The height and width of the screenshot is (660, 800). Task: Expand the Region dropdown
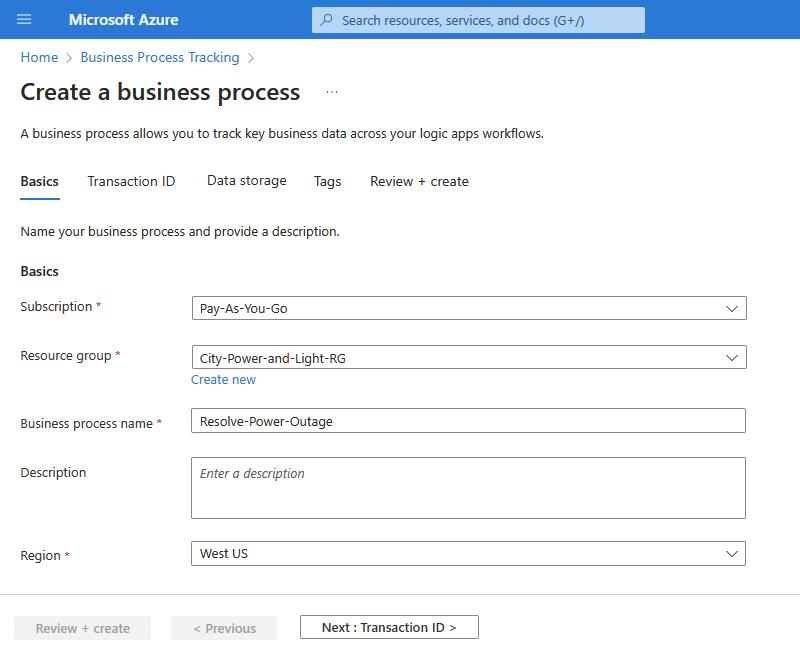pos(468,553)
